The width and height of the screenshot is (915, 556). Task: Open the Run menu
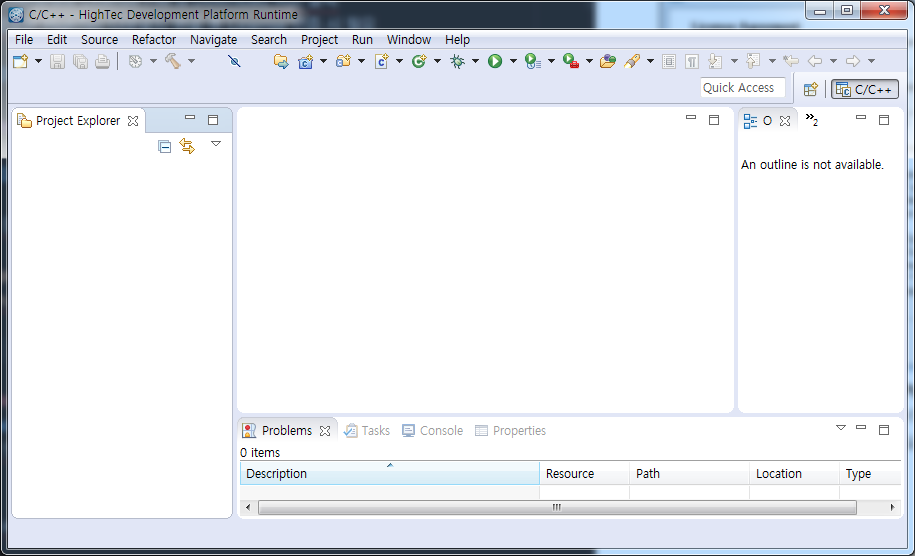[x=362, y=40]
